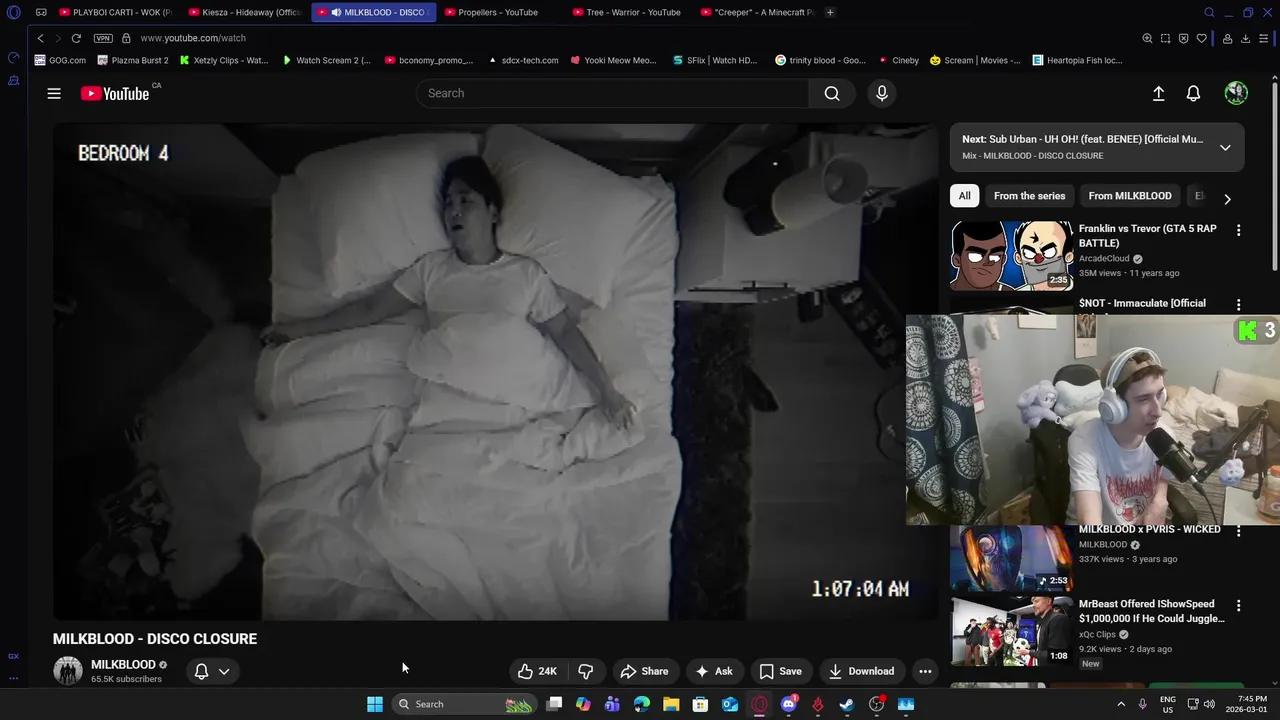Open taskbar volume control
The height and width of the screenshot is (720, 1280).
[x=1209, y=704]
